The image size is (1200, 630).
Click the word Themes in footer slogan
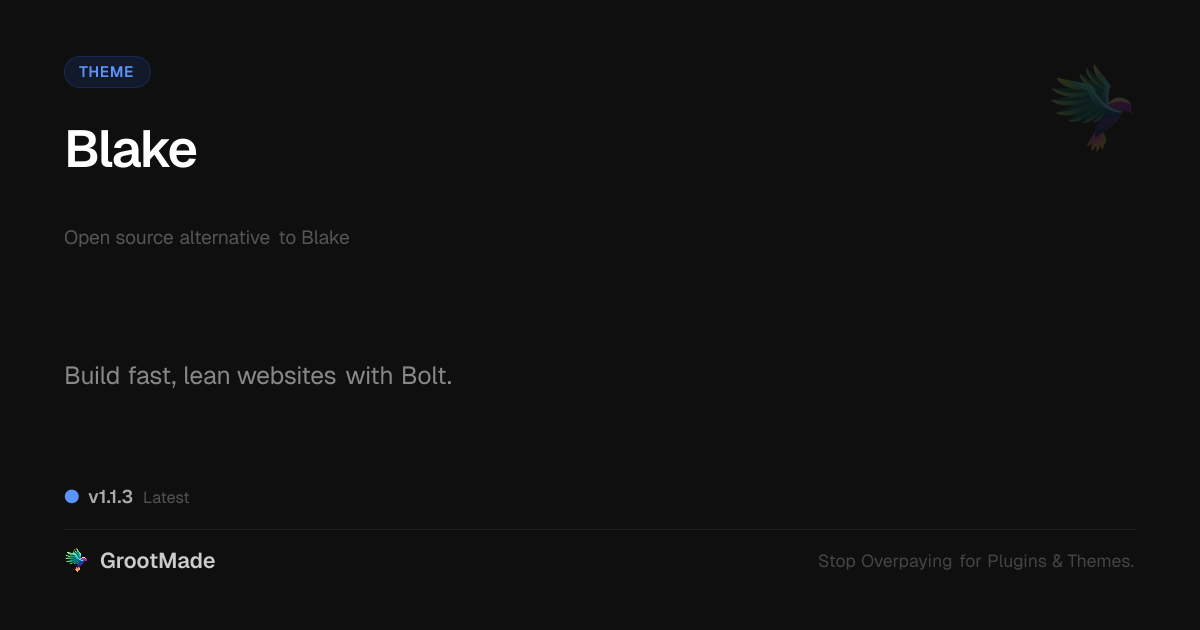click(1100, 561)
